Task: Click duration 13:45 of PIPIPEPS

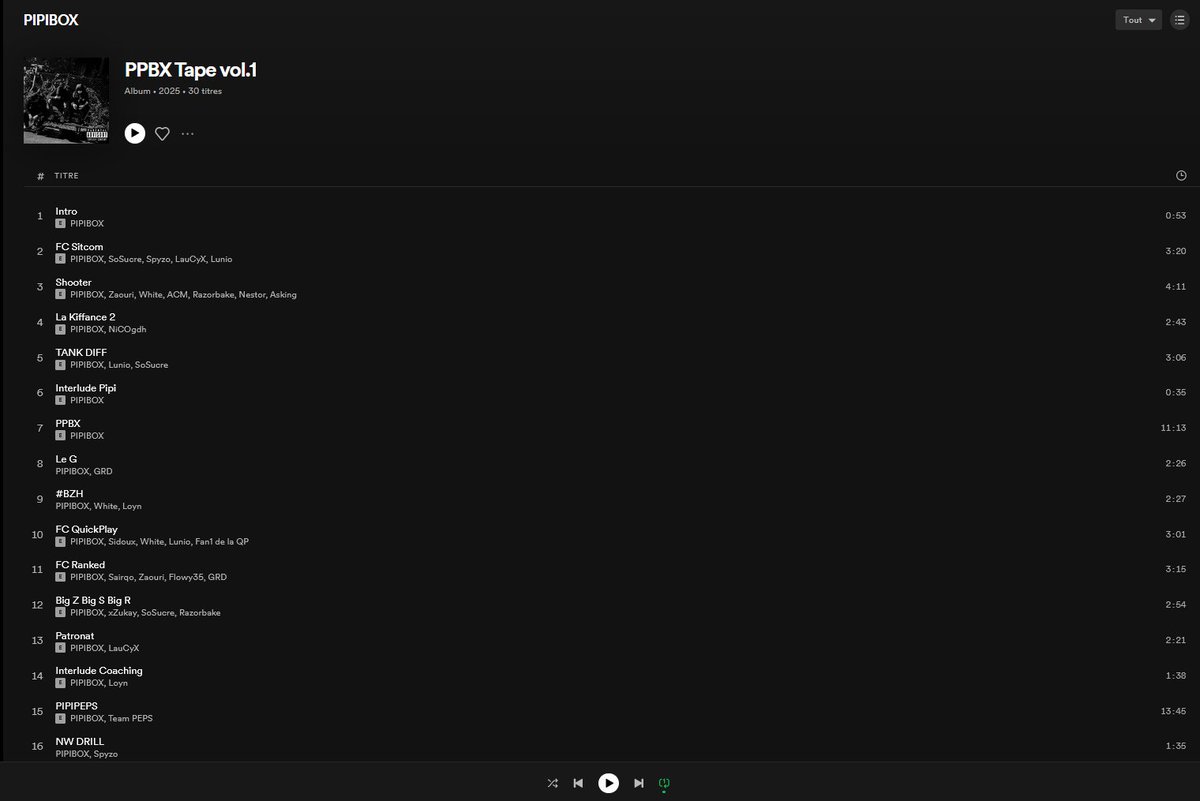Action: pos(1173,711)
